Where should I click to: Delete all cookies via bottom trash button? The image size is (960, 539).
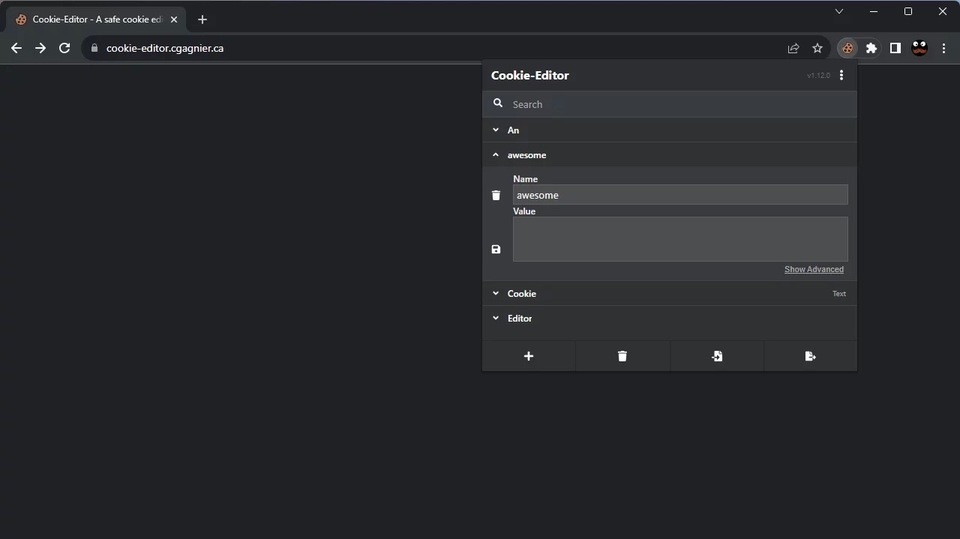[x=622, y=356]
